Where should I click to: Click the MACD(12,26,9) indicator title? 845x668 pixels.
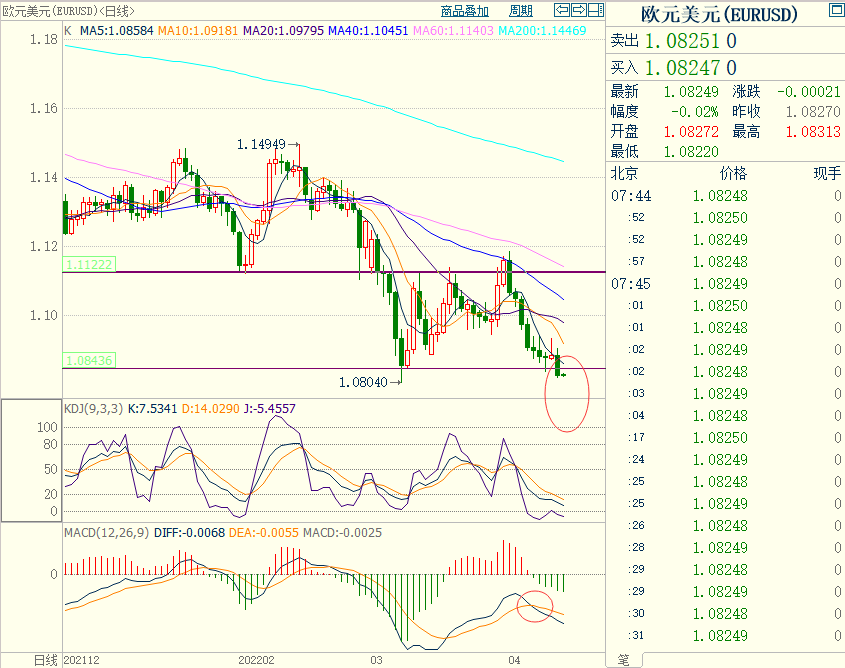coord(107,533)
